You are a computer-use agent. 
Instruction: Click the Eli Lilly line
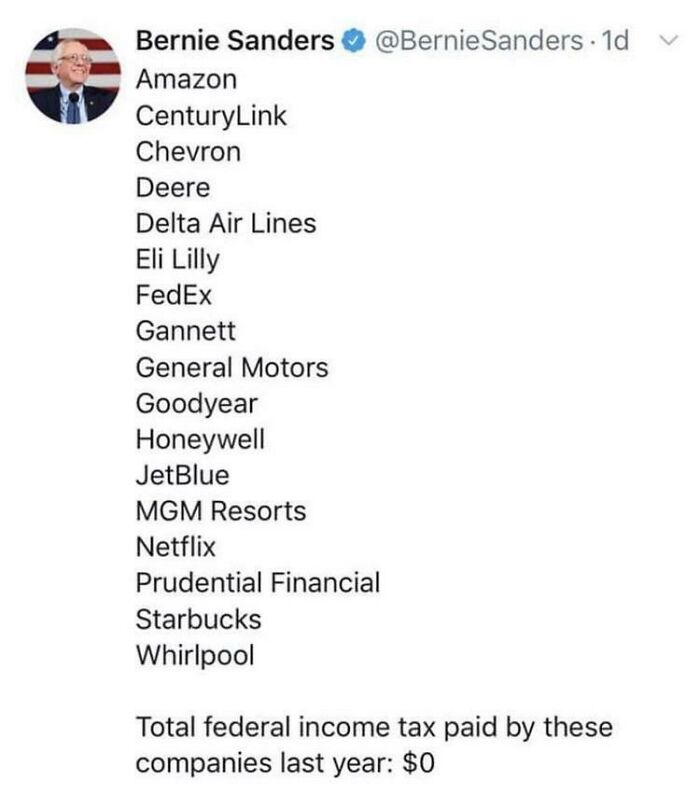[x=177, y=260]
